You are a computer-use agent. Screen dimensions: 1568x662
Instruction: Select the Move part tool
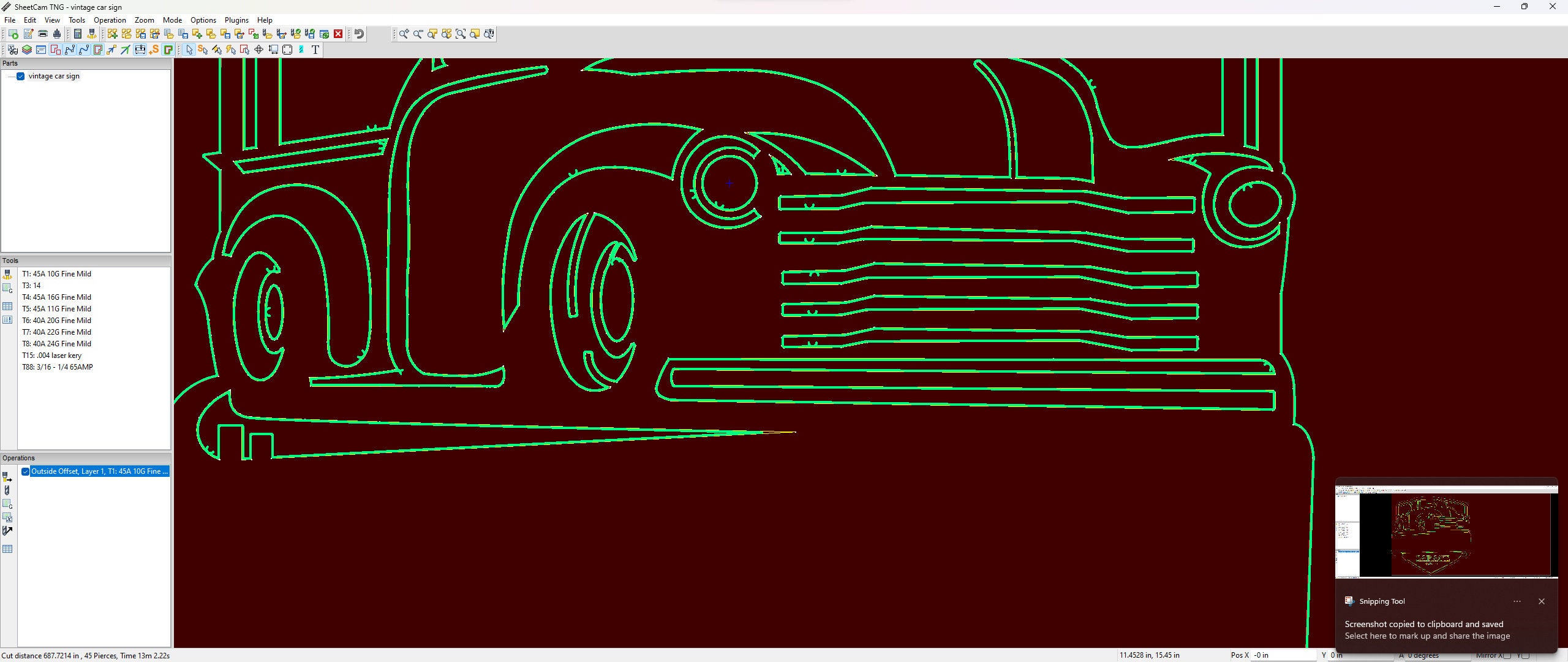point(258,50)
